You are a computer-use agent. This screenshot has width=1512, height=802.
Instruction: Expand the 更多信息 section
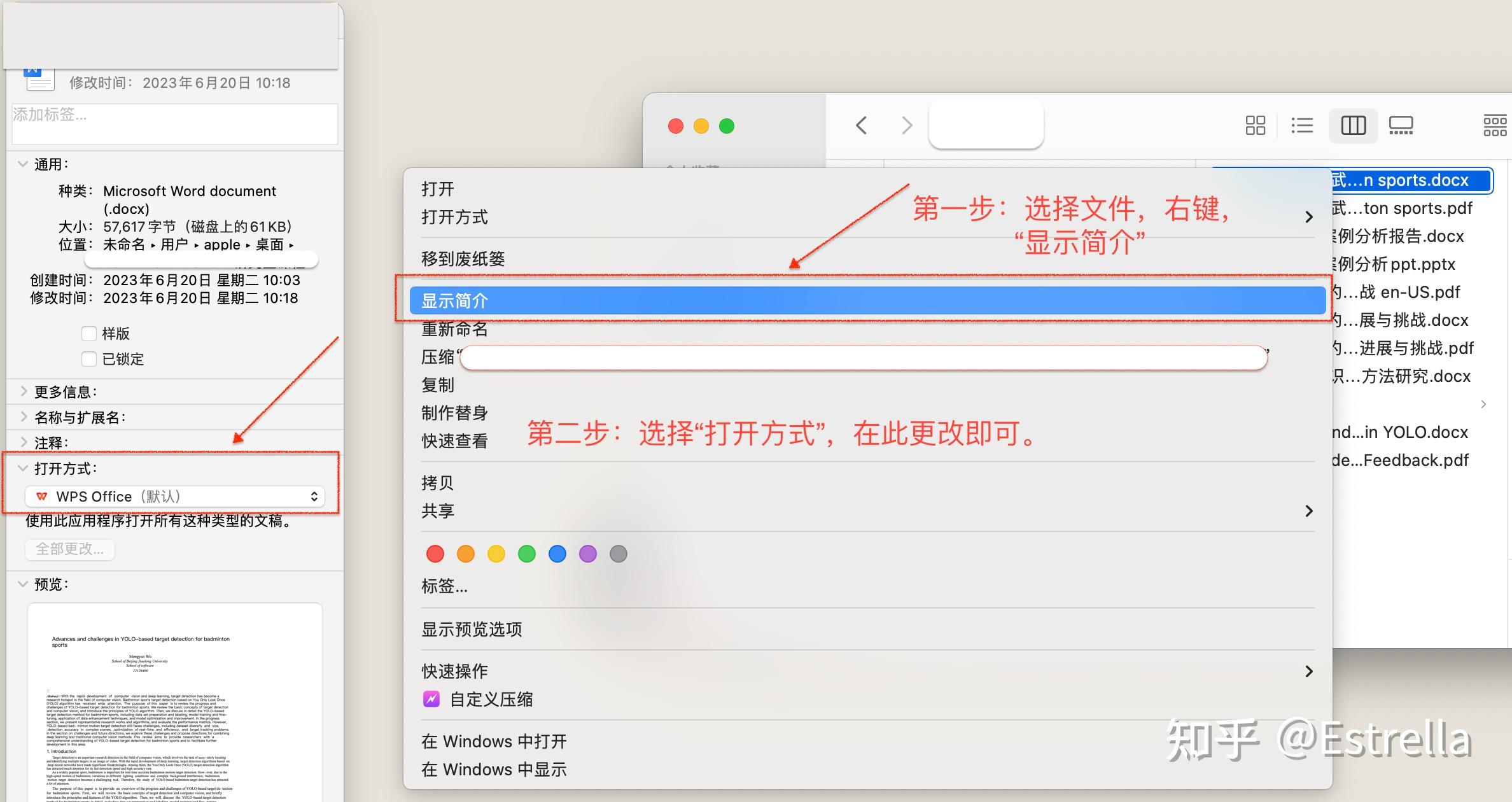24,391
